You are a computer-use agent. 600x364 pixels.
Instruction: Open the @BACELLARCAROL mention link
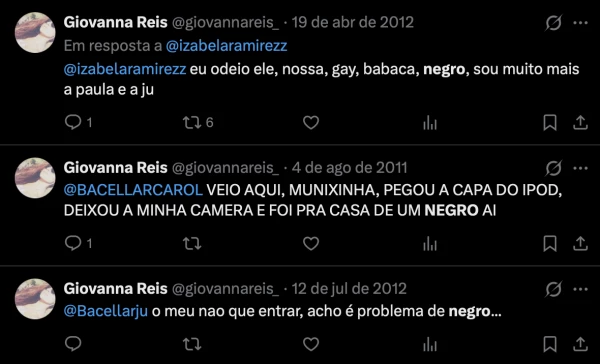point(133,190)
